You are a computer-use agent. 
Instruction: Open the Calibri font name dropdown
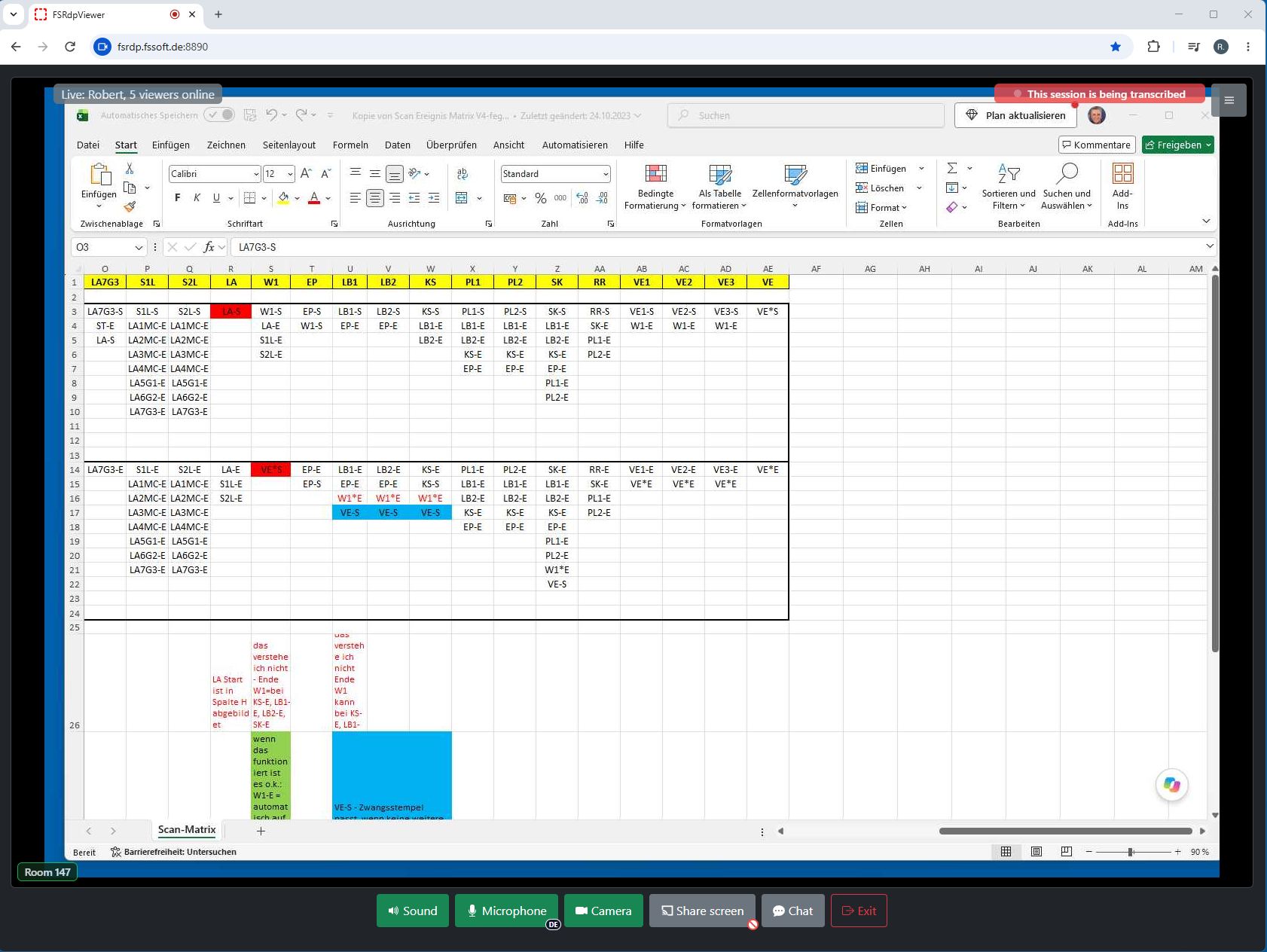(x=255, y=174)
